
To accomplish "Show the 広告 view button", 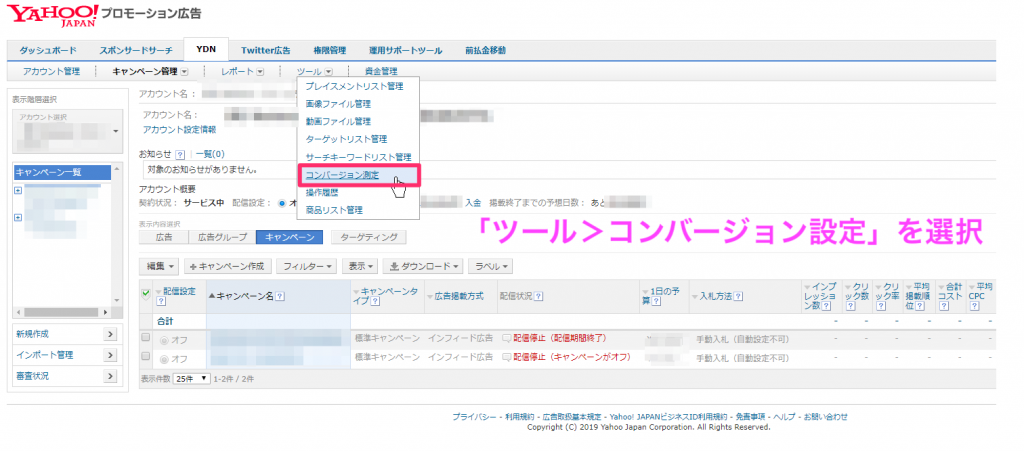I will (x=164, y=237).
